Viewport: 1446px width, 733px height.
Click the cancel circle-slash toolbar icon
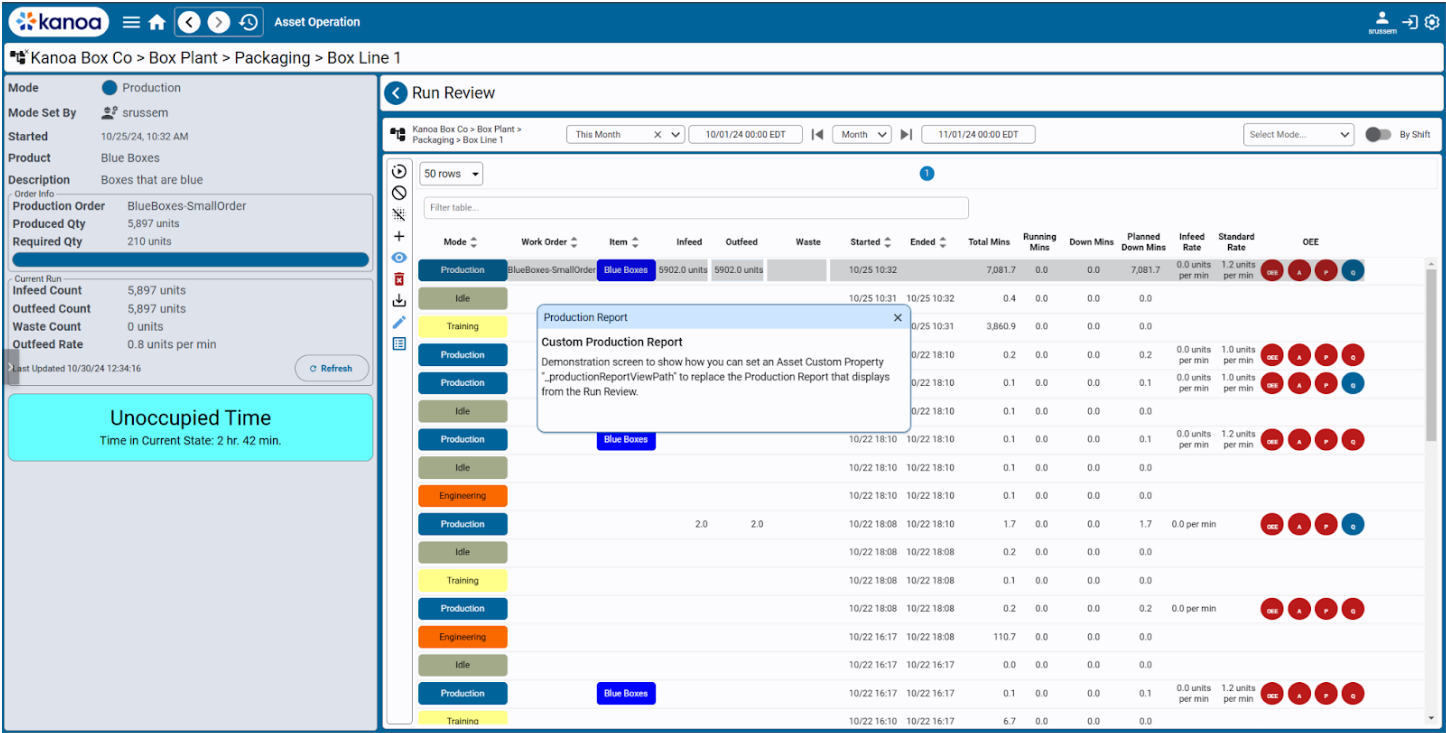[399, 192]
